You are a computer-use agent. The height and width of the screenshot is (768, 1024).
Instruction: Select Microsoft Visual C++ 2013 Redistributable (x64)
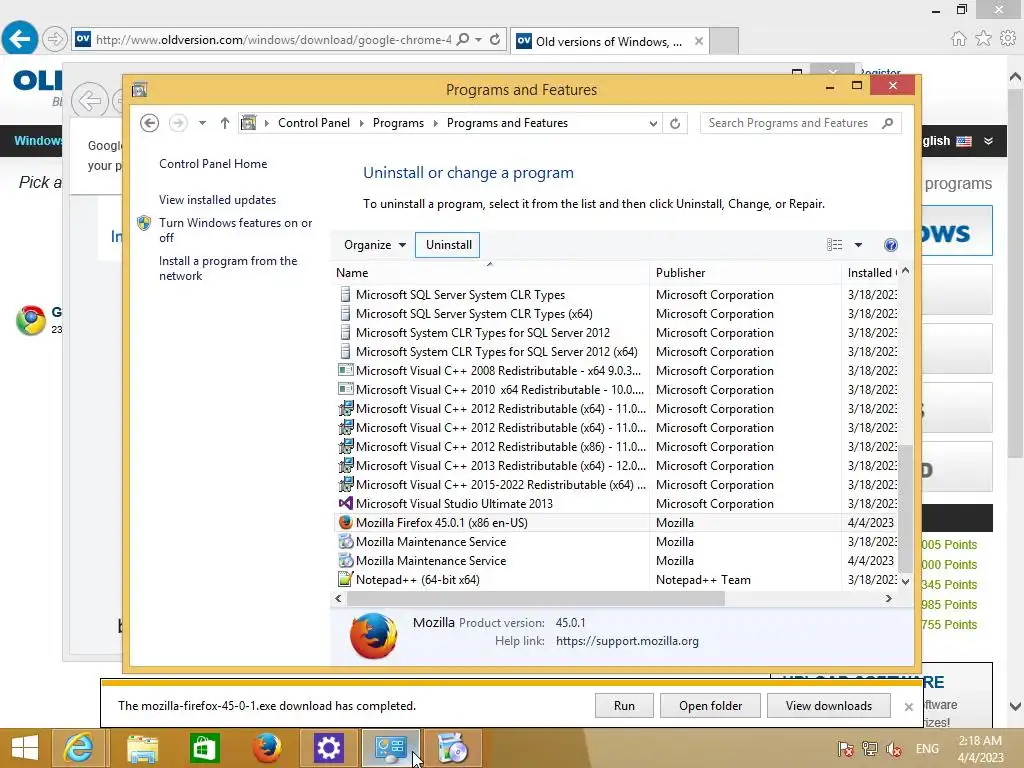500,466
